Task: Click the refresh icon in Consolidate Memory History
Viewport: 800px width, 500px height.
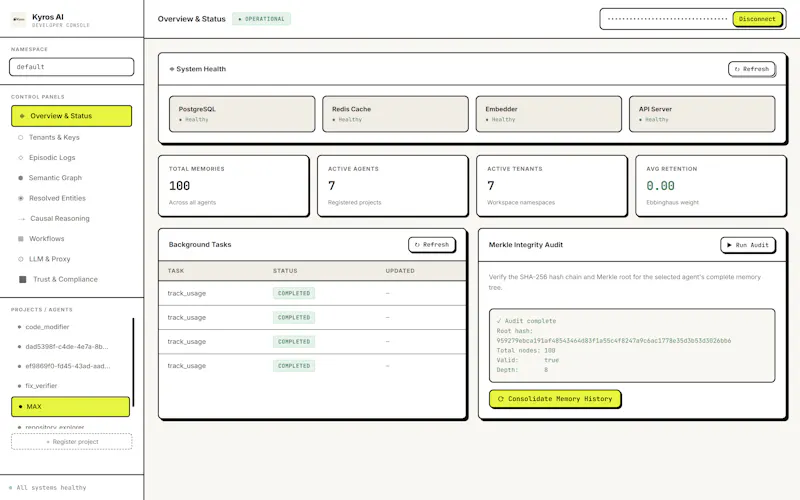Action: pos(501,399)
